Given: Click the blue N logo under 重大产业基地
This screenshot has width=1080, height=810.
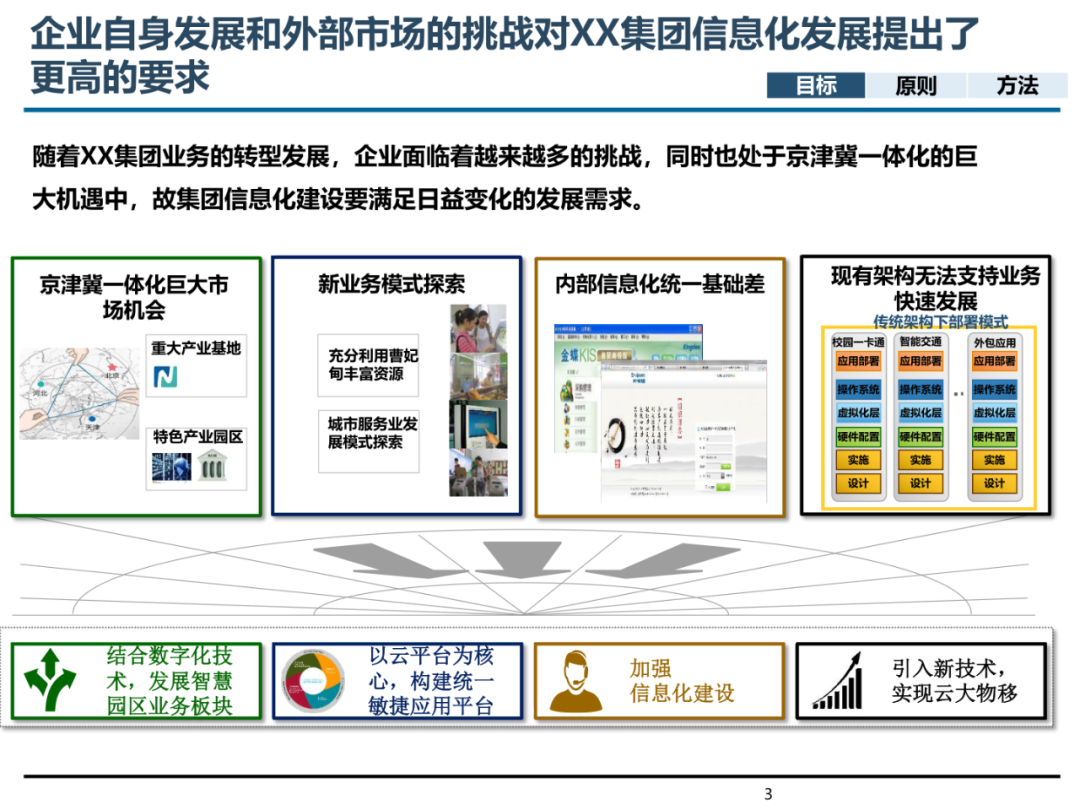Looking at the screenshot, I should tap(165, 376).
